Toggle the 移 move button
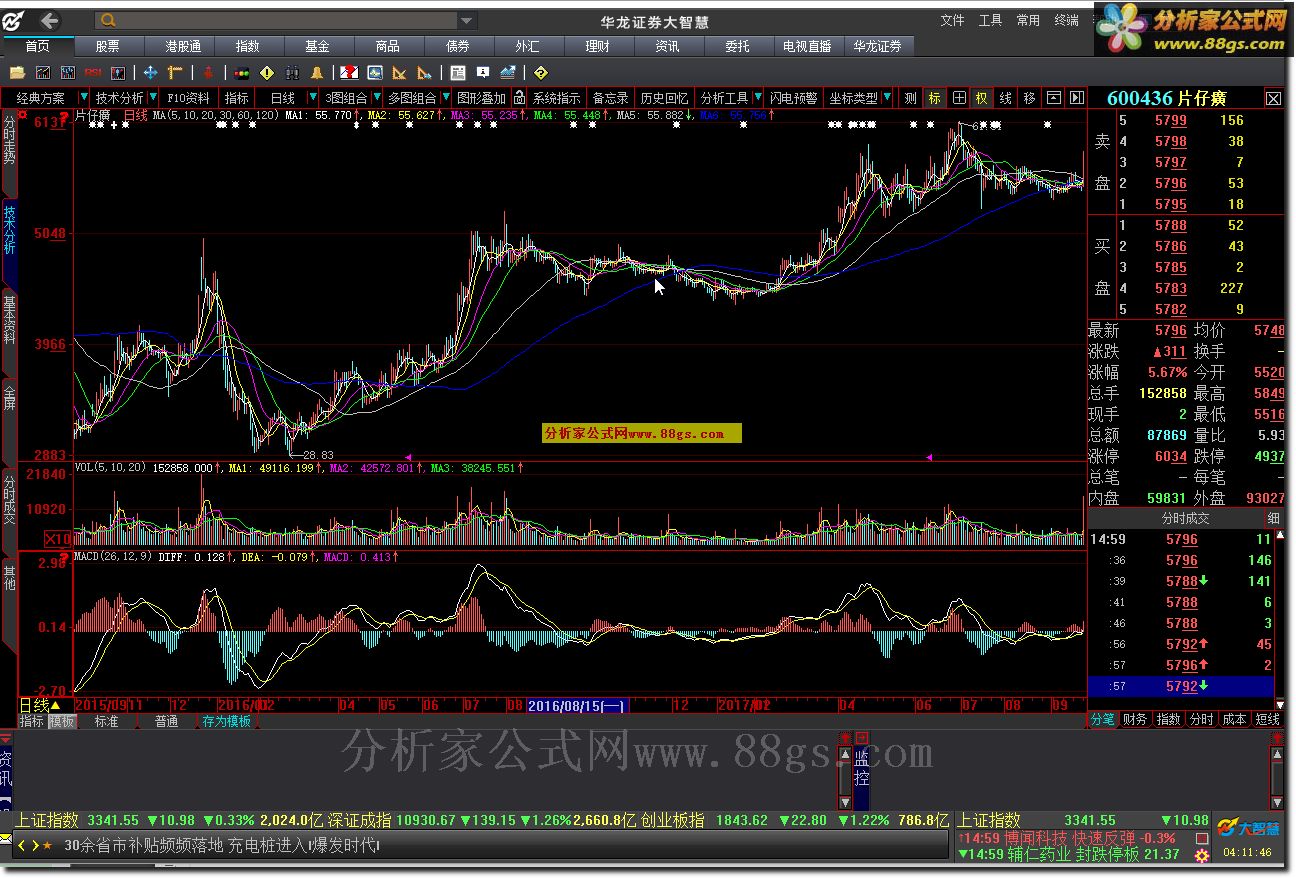The image size is (1296, 878). [x=1029, y=98]
